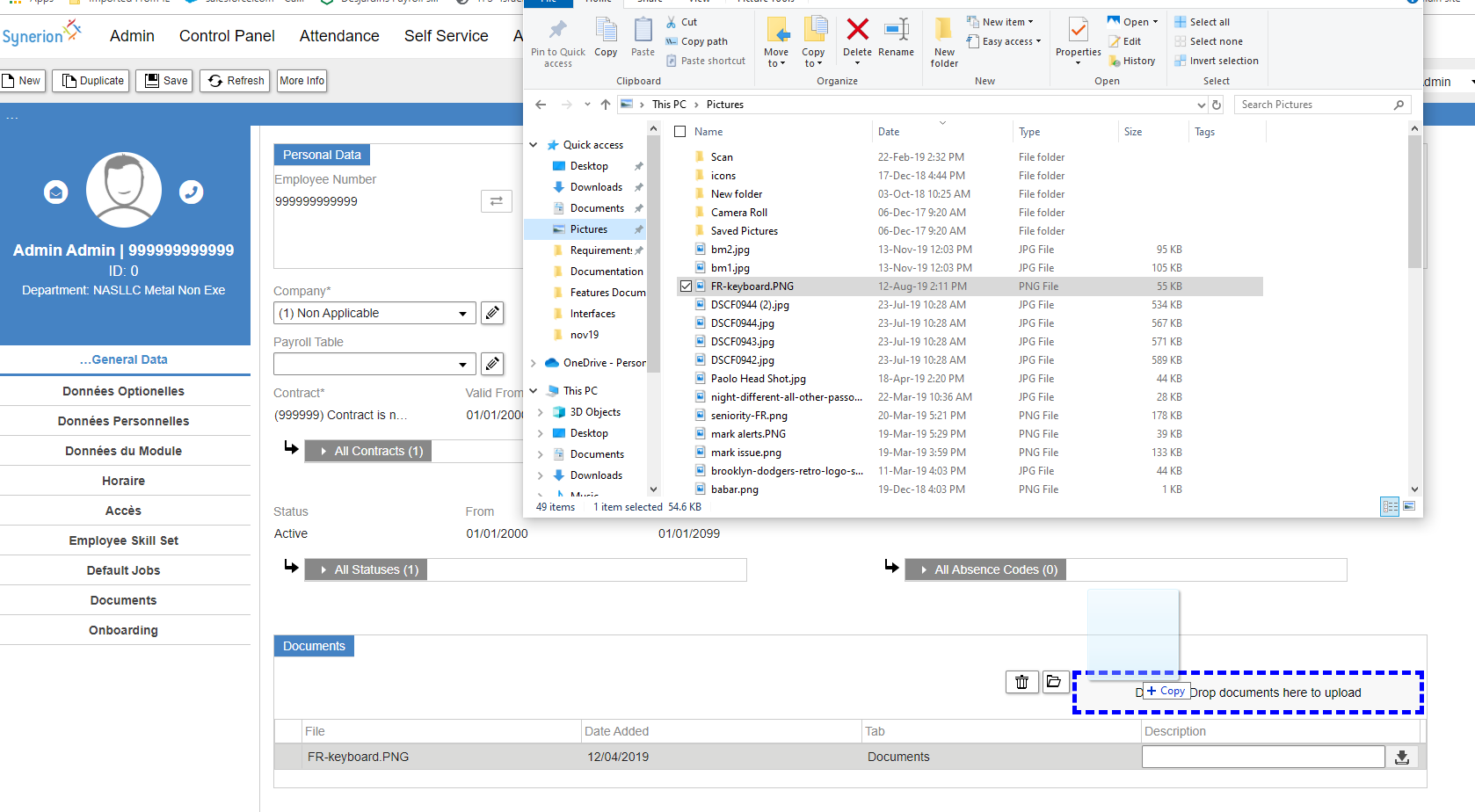Screen dimensions: 1475x812
Task: Click the phone icon beside the avatar
Action: [x=192, y=192]
